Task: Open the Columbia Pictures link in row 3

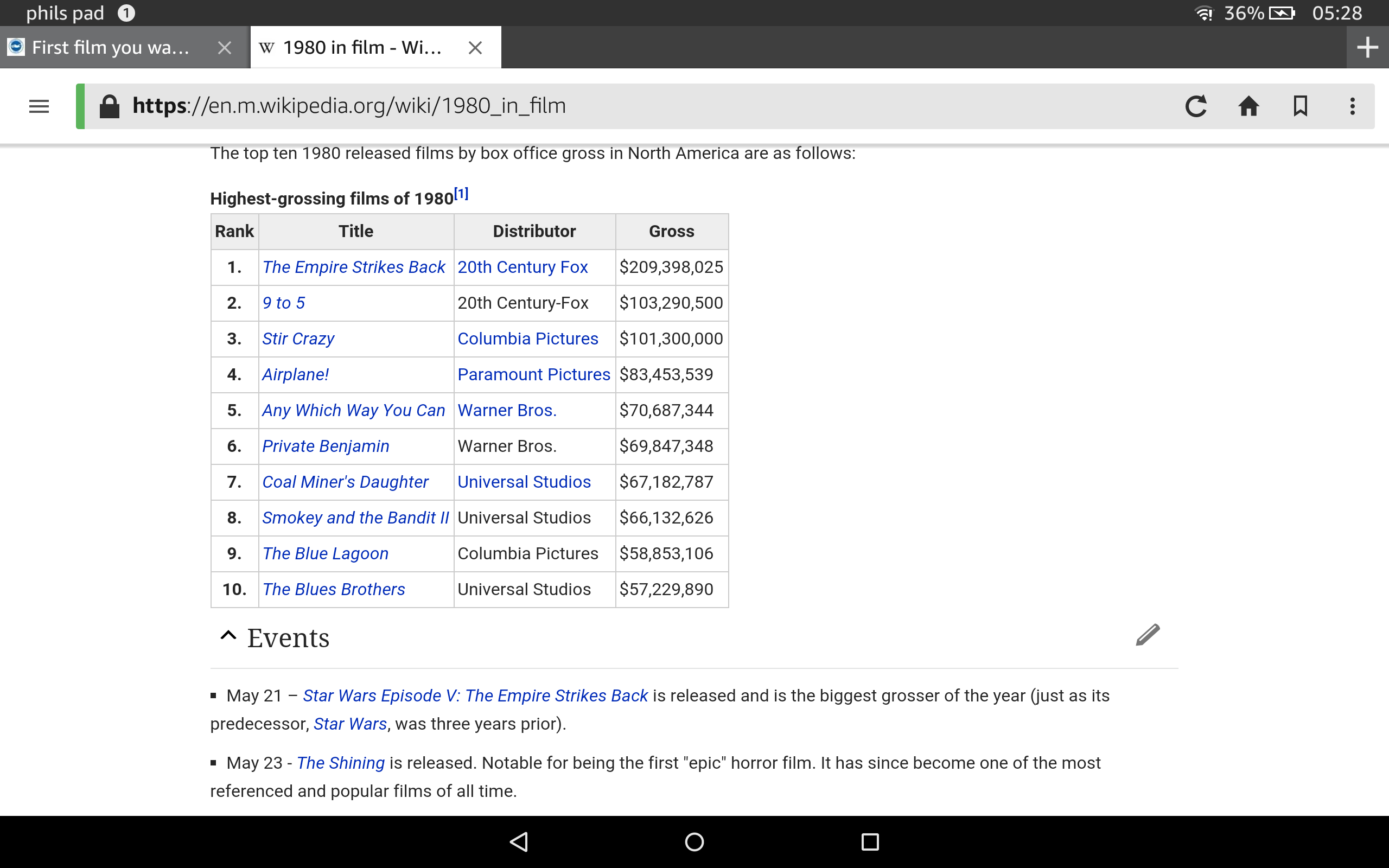Action: (527, 339)
